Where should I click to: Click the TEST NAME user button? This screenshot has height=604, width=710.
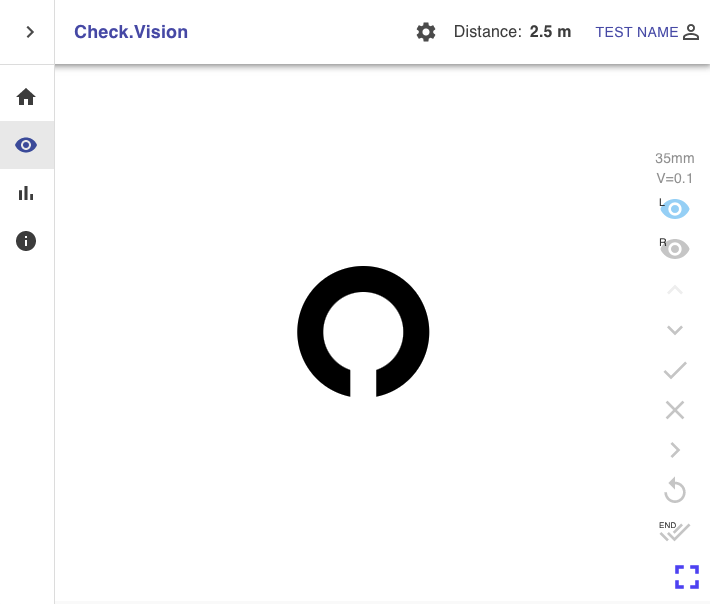click(x=647, y=32)
